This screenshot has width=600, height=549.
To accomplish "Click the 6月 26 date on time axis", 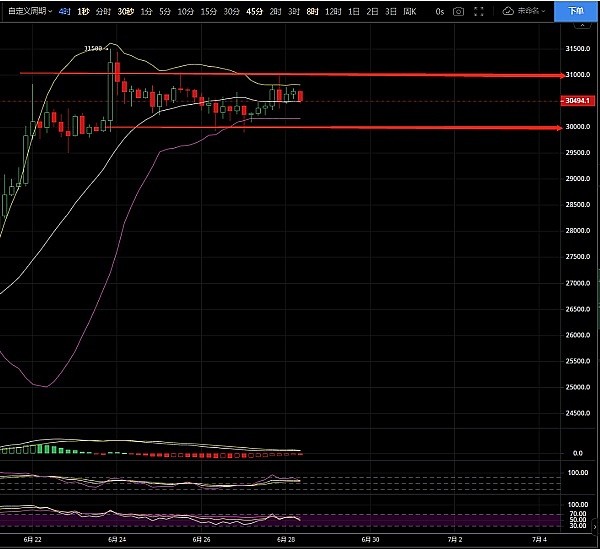I will 202,538.
